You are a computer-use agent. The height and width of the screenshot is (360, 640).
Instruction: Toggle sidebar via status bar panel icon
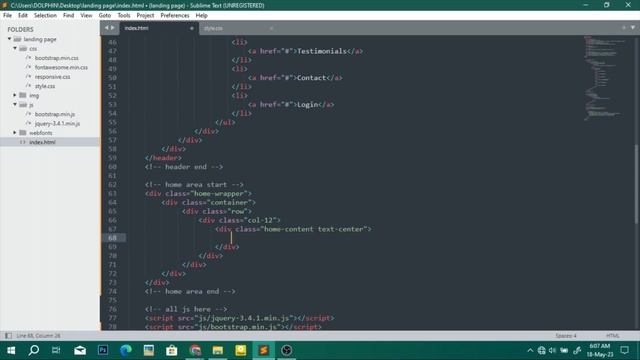pos(8,336)
